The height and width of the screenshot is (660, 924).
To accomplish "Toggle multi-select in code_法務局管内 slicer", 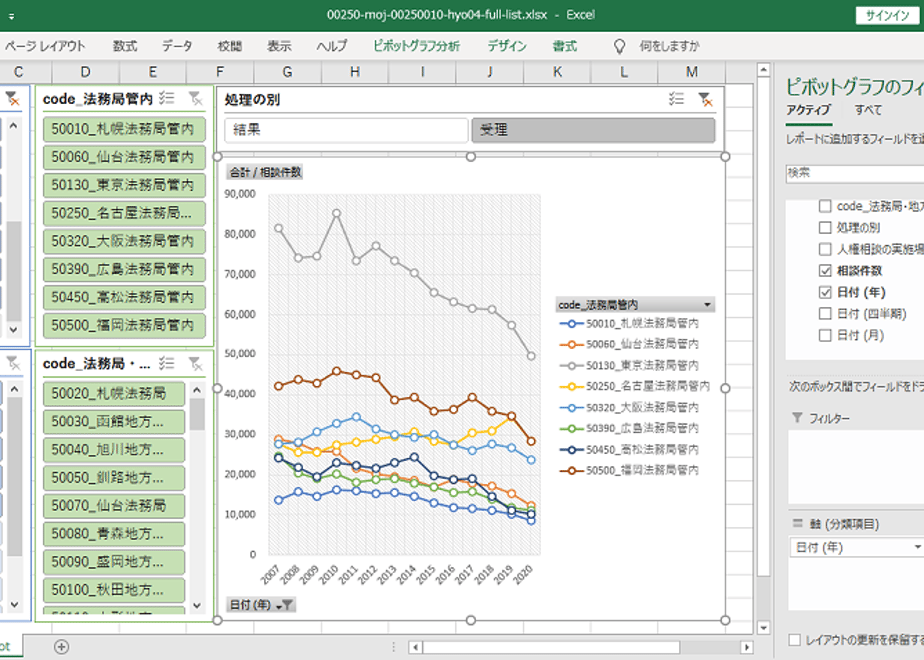I will point(167,98).
